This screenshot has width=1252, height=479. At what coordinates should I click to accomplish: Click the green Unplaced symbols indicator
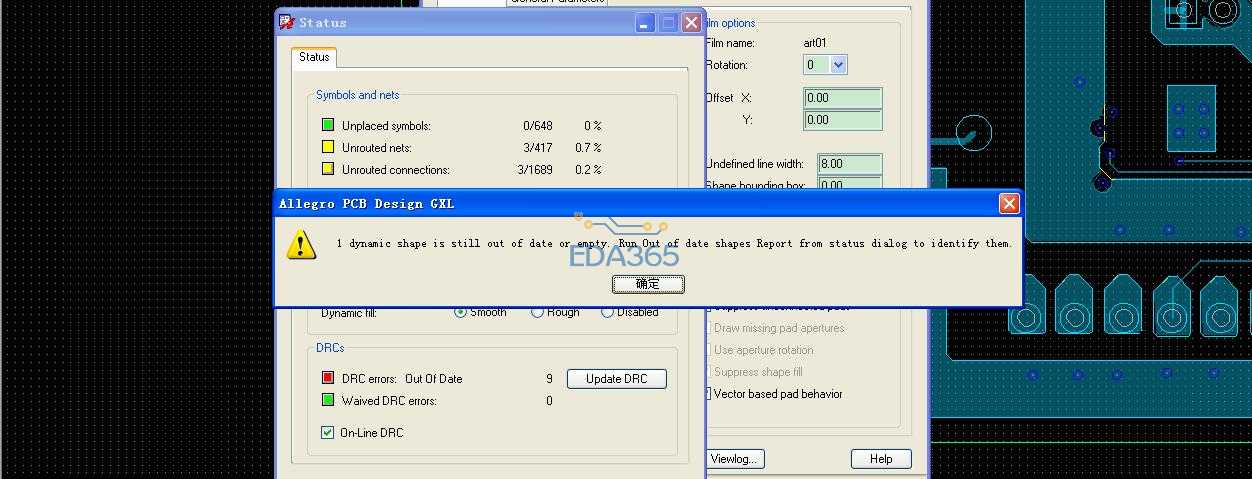[x=328, y=125]
